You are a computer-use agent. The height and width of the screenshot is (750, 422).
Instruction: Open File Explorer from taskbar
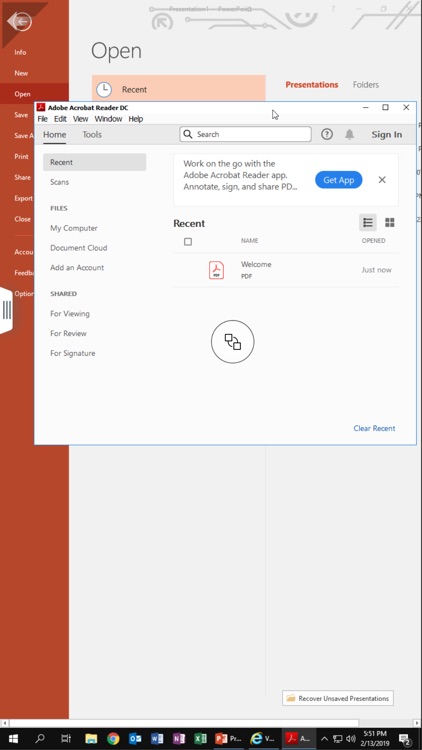91,739
